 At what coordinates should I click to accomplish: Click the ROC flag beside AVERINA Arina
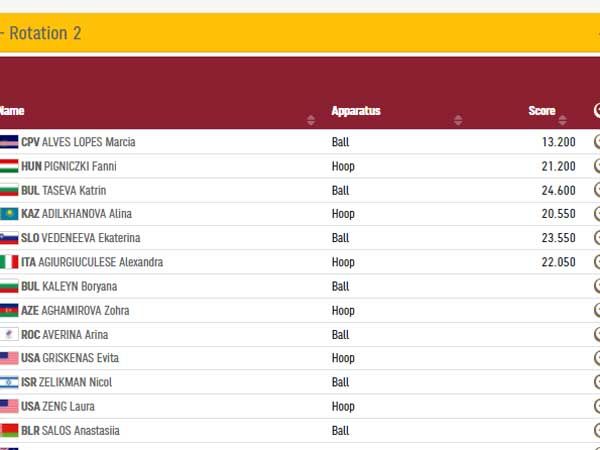point(9,334)
